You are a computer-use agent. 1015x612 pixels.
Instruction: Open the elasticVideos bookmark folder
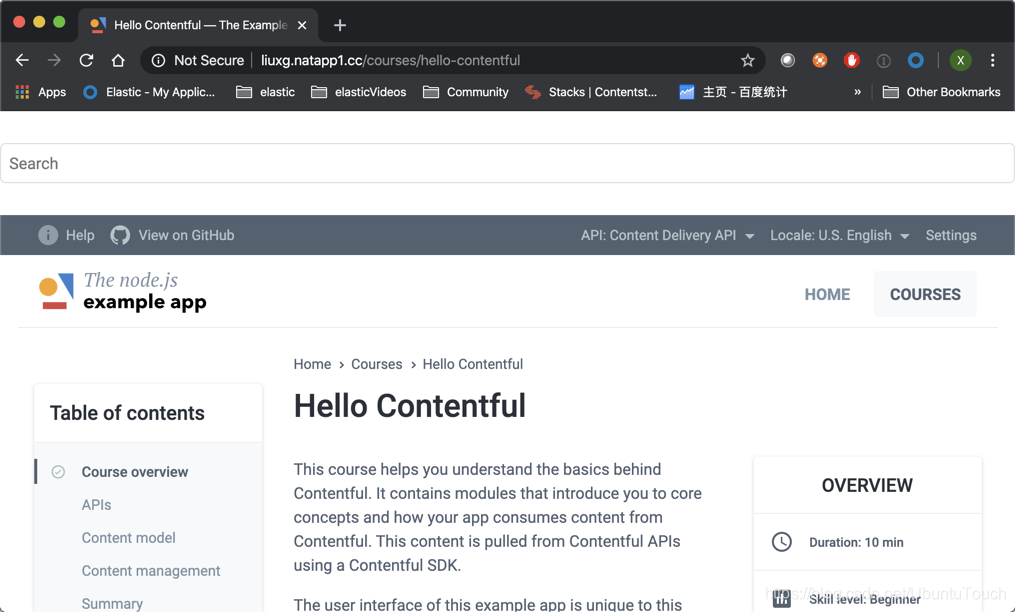[359, 92]
